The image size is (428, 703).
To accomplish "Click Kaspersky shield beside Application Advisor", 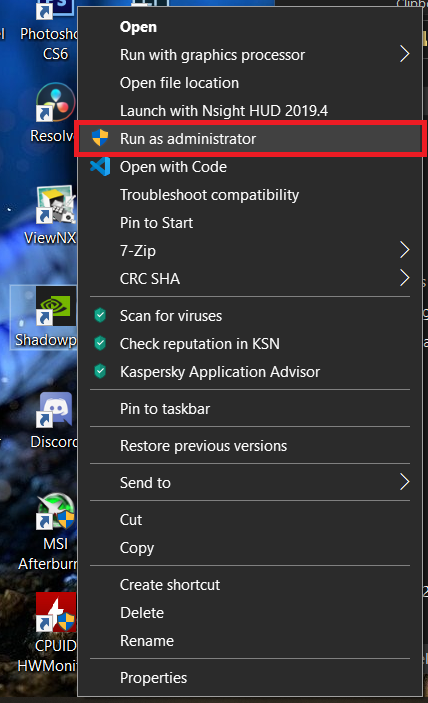I will tap(100, 371).
